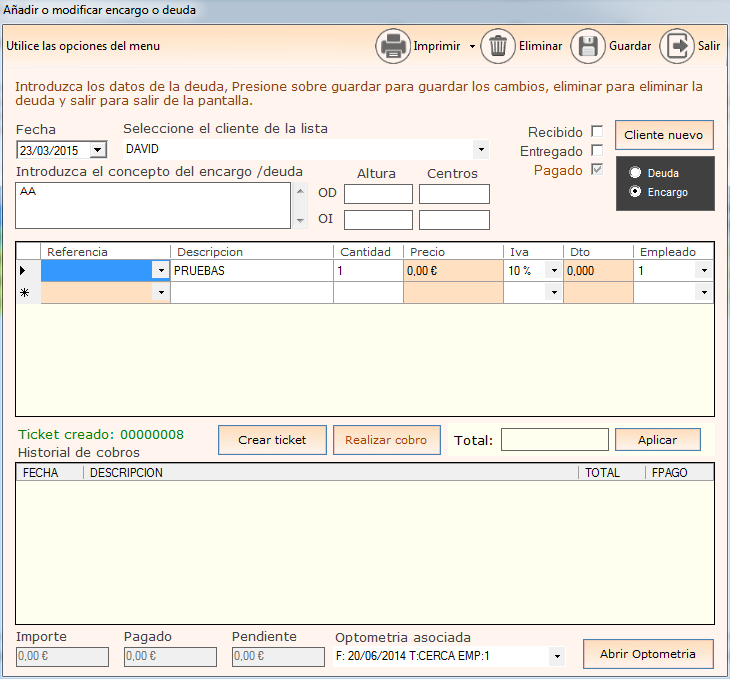Click the Descripcion column header
The image size is (730, 679).
[252, 251]
